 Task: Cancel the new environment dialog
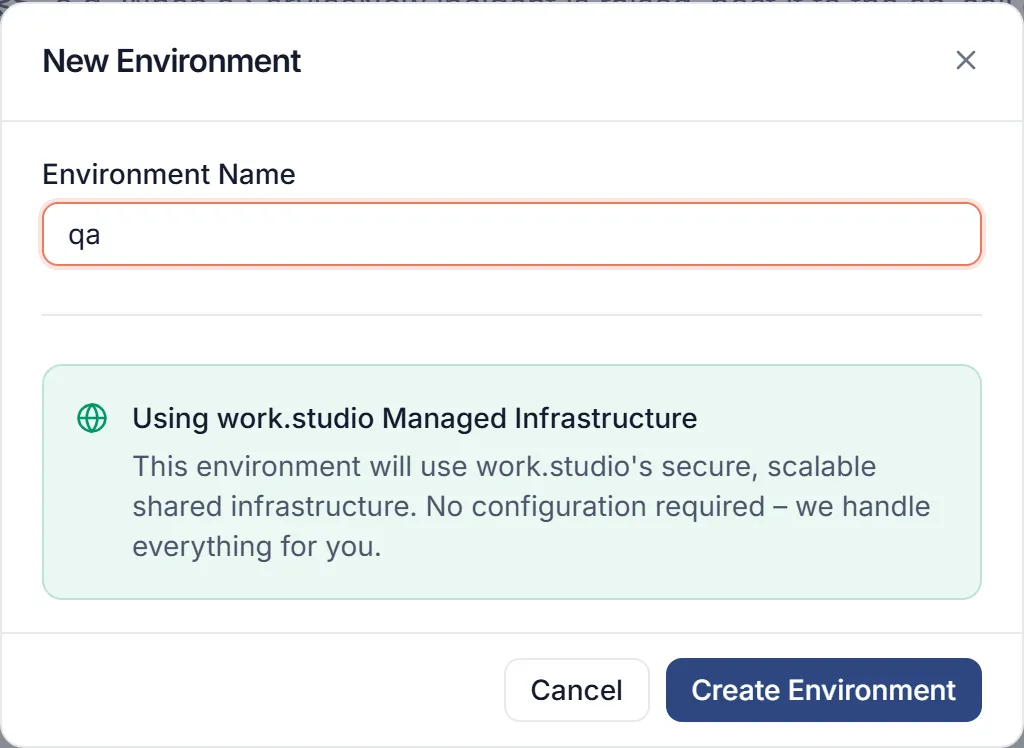577,690
